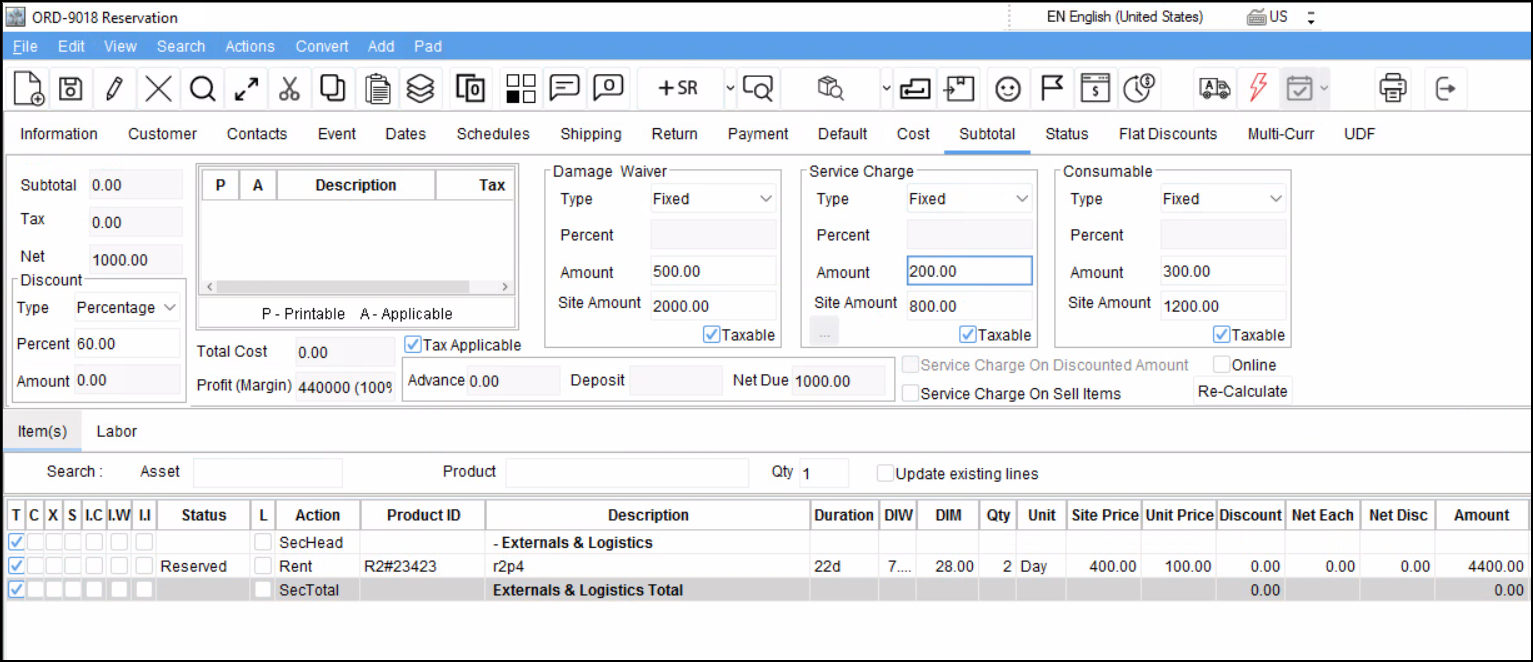The height and width of the screenshot is (662, 1533).
Task: Click the Discount Percent field
Action: pyautogui.click(x=127, y=343)
